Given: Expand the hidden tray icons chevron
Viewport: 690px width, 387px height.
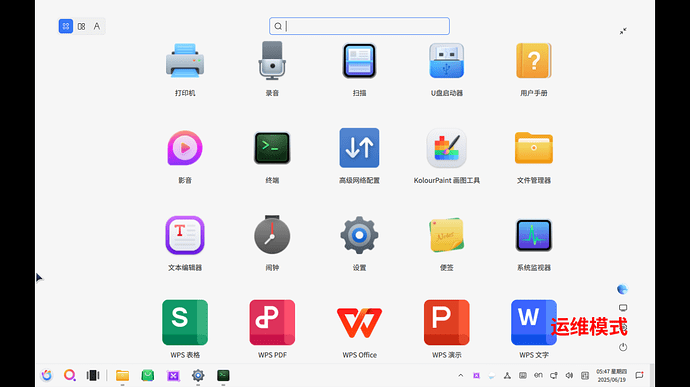Looking at the screenshot, I should (x=461, y=375).
